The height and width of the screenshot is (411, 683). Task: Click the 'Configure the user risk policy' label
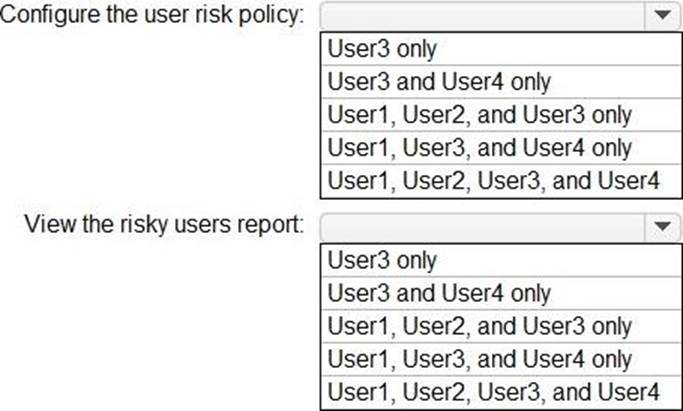(152, 18)
